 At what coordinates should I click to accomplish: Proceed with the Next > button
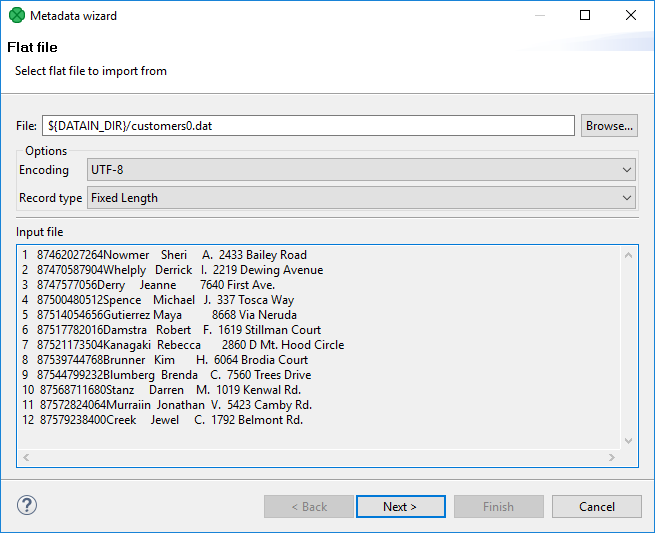point(400,507)
